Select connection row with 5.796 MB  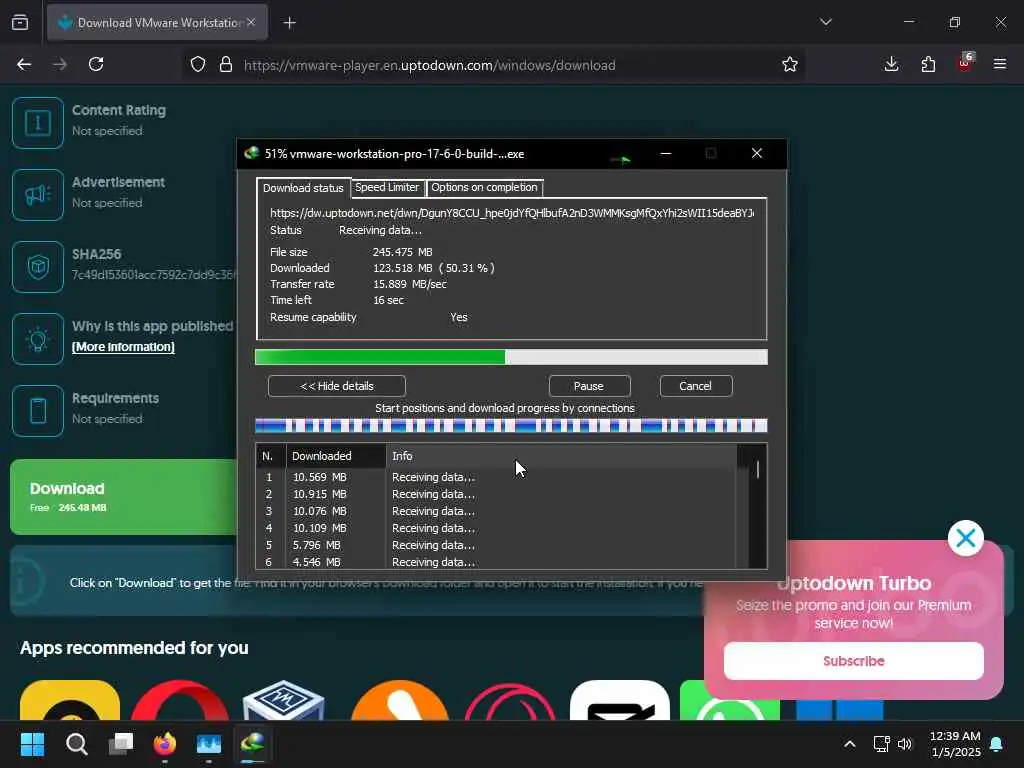coord(496,545)
